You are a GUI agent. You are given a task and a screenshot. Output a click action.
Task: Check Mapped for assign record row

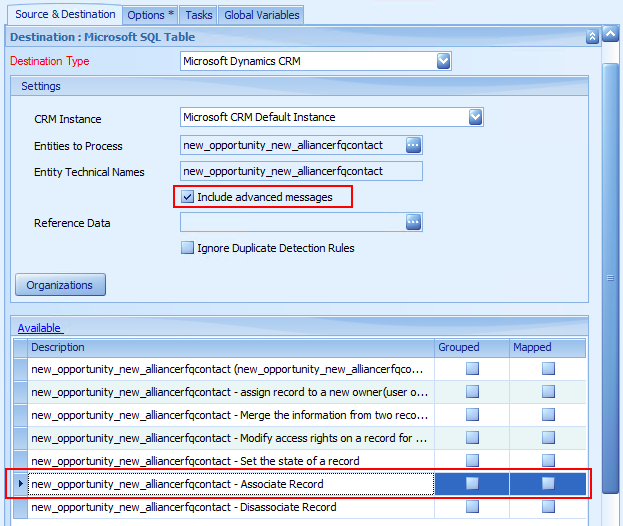point(548,392)
